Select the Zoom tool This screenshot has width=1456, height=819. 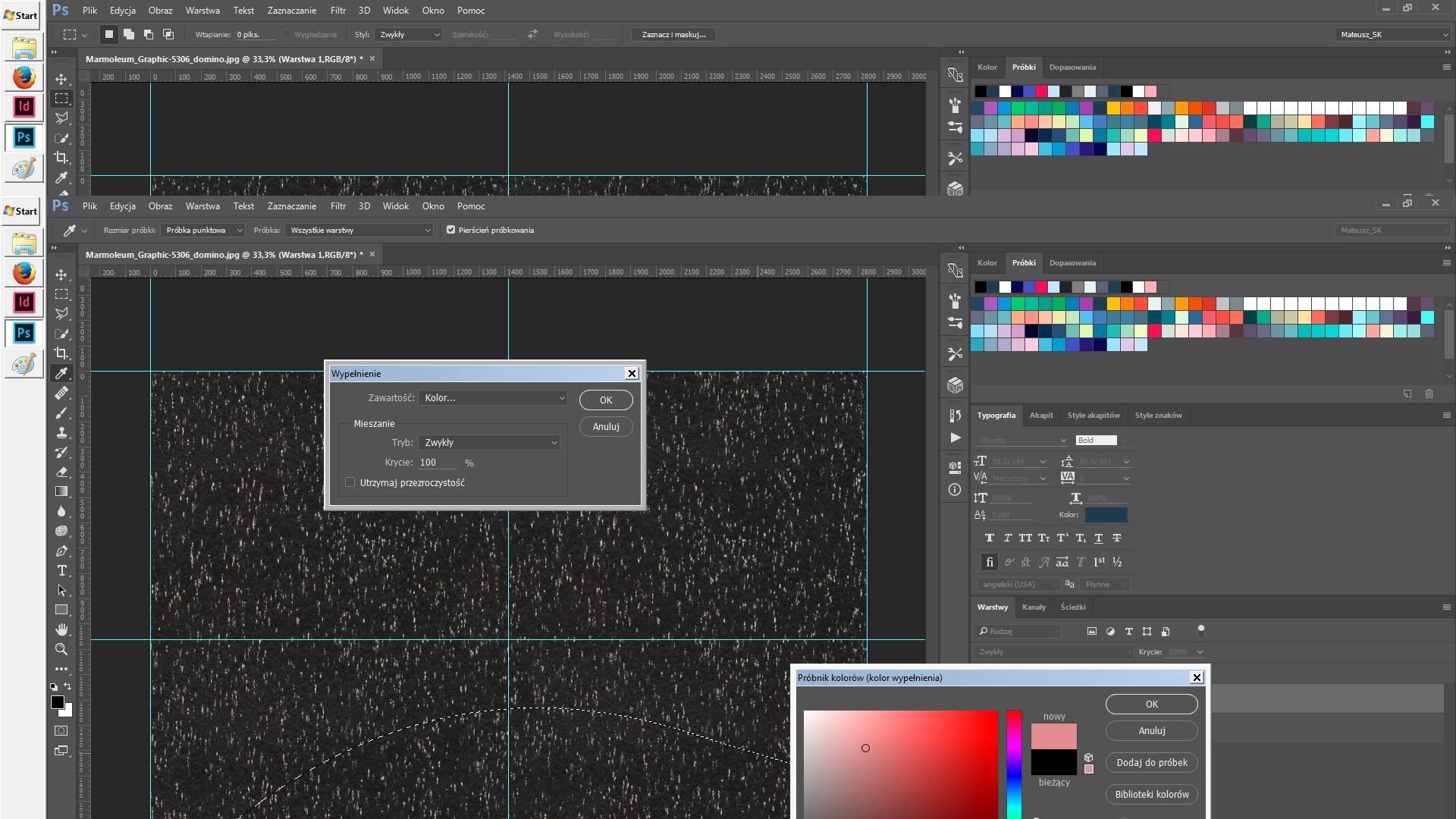pos(61,649)
